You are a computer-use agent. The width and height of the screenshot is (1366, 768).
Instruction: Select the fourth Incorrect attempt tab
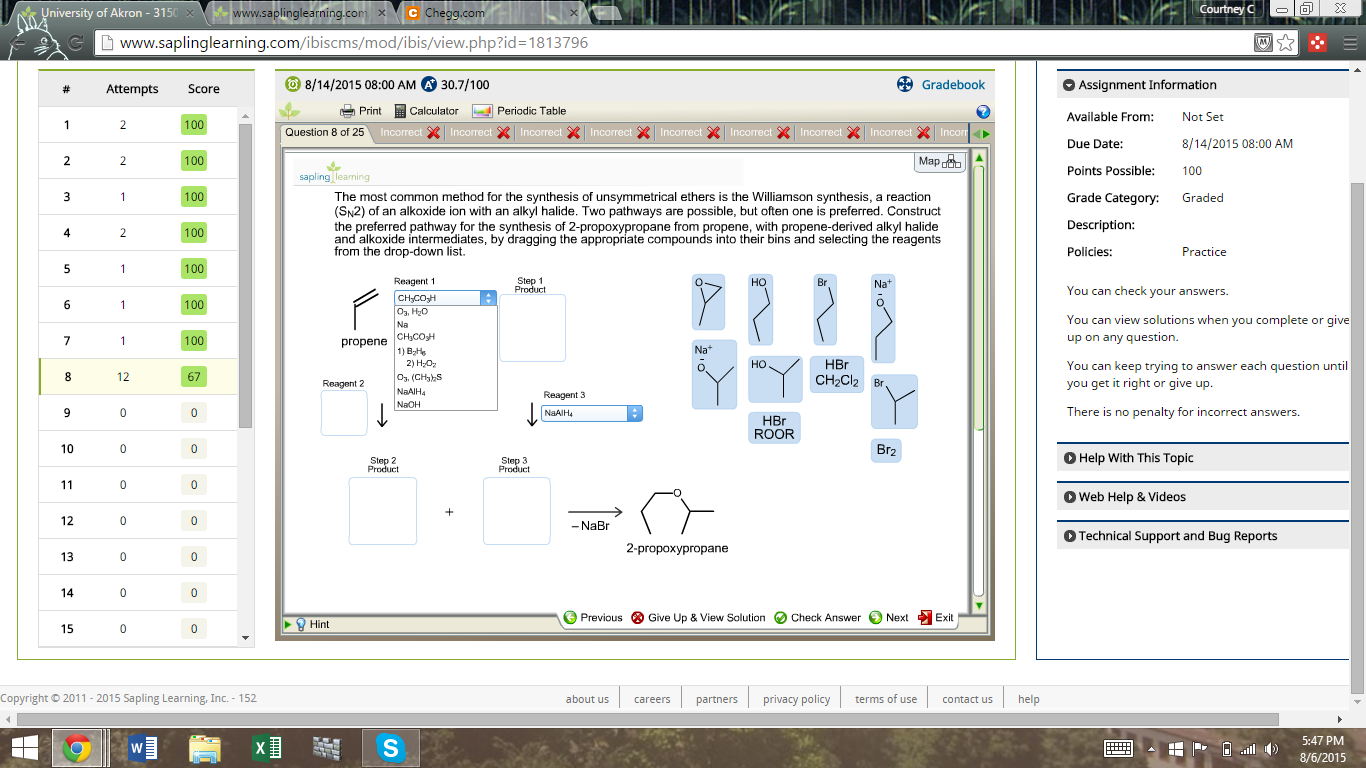coord(619,132)
